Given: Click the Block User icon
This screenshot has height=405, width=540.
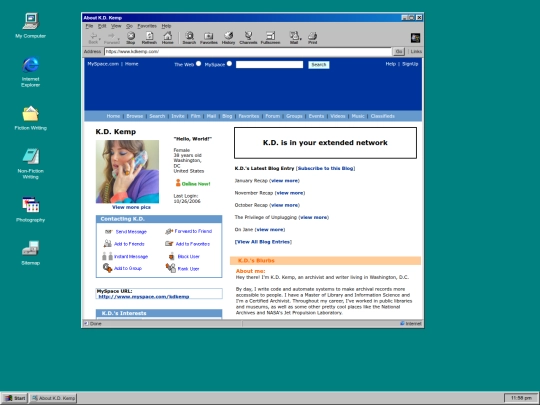Looking at the screenshot, I should [x=172, y=256].
